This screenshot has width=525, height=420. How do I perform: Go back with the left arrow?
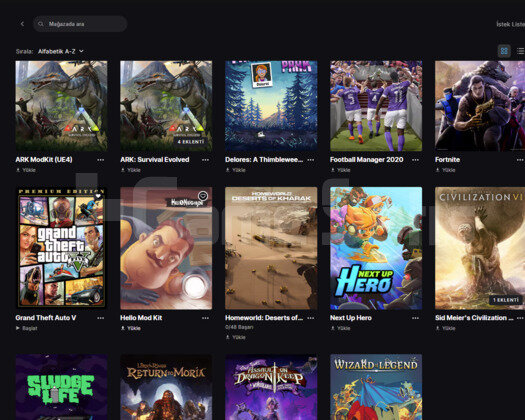(22, 24)
